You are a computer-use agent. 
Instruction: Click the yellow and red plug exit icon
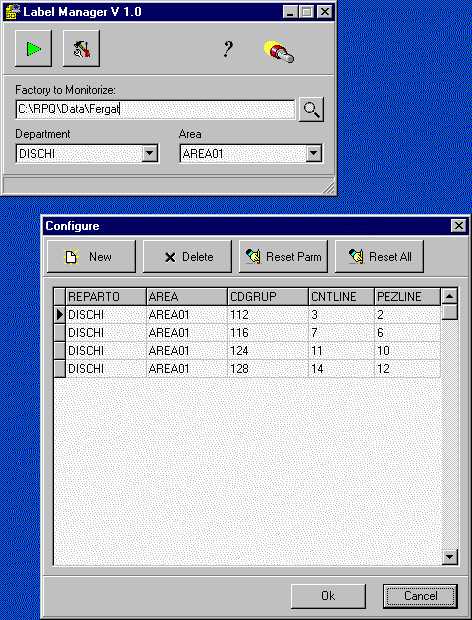tap(279, 51)
